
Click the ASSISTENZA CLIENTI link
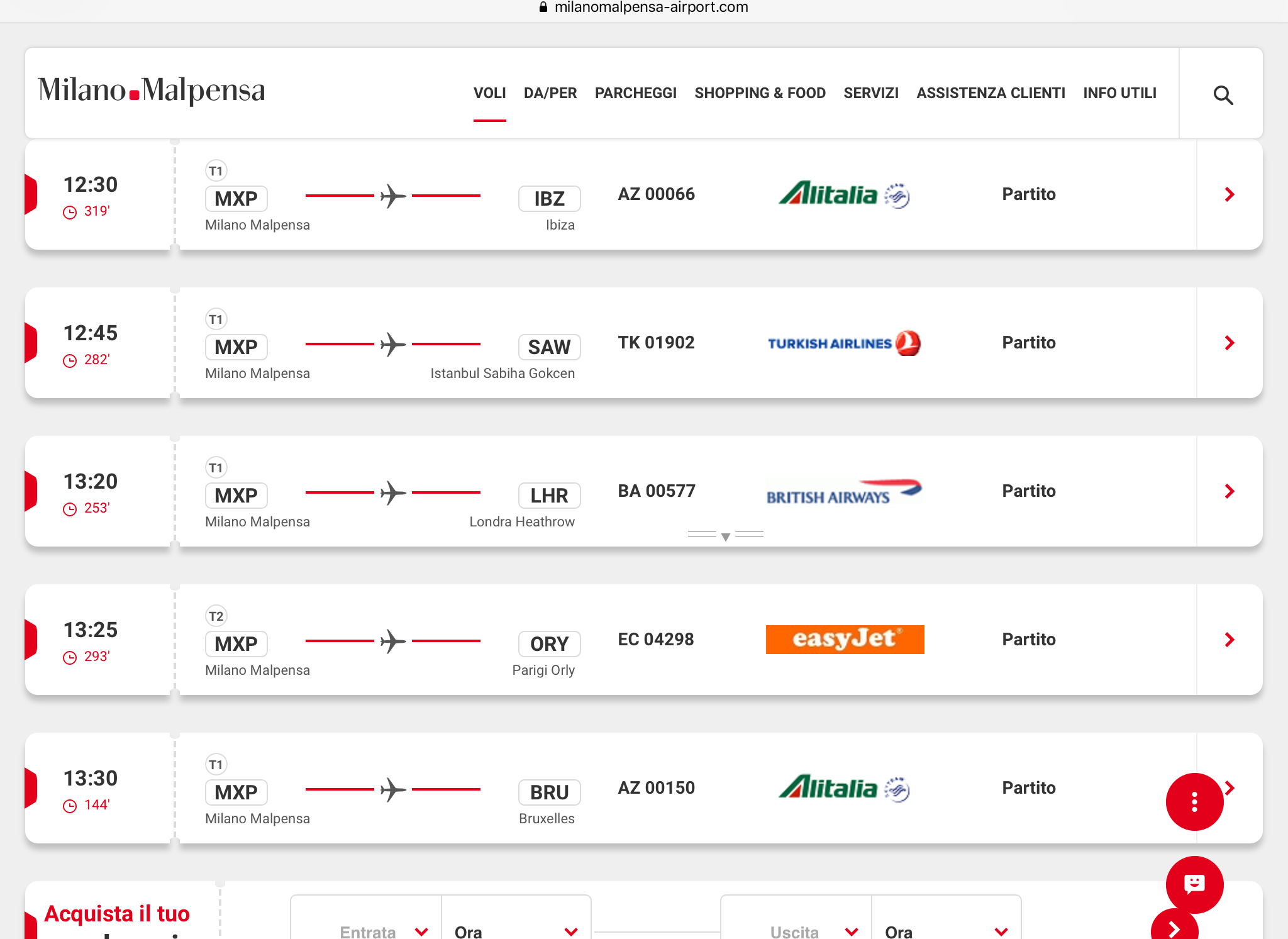tap(991, 93)
